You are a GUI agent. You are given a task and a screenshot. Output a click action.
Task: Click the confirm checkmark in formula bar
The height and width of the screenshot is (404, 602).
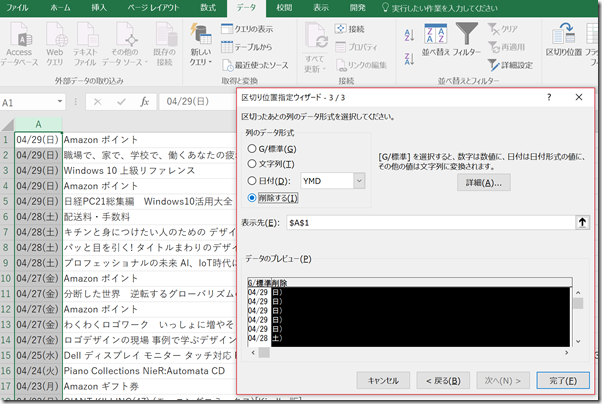tap(121, 102)
